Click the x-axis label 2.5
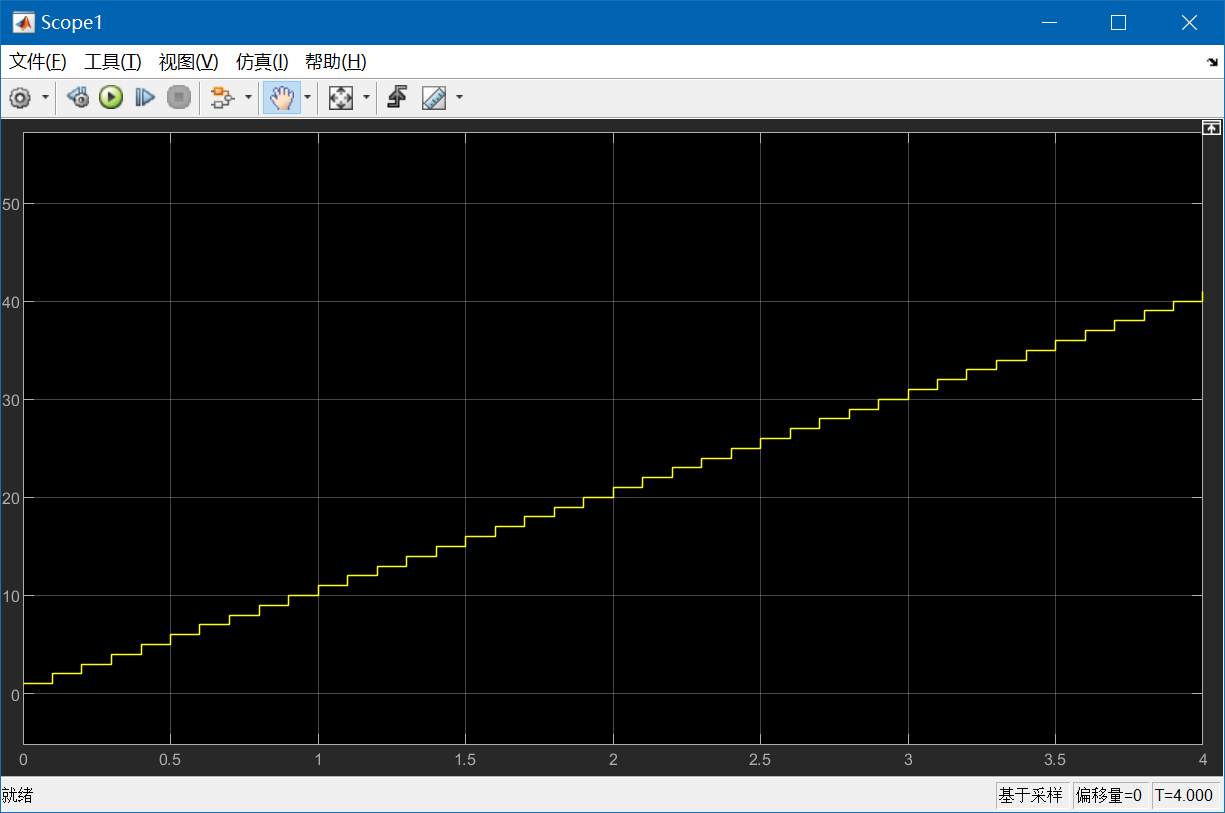Screen dimensions: 1225x813 point(760,759)
